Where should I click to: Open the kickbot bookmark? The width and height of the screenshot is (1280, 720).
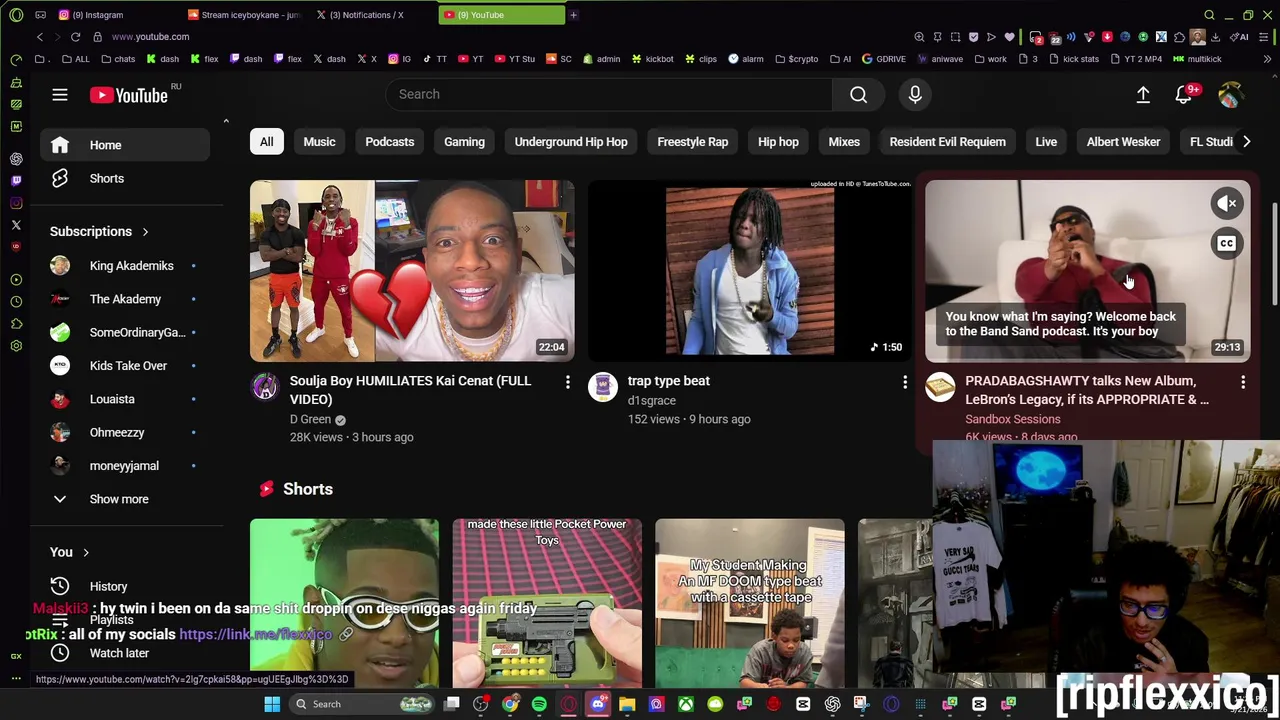(x=652, y=59)
